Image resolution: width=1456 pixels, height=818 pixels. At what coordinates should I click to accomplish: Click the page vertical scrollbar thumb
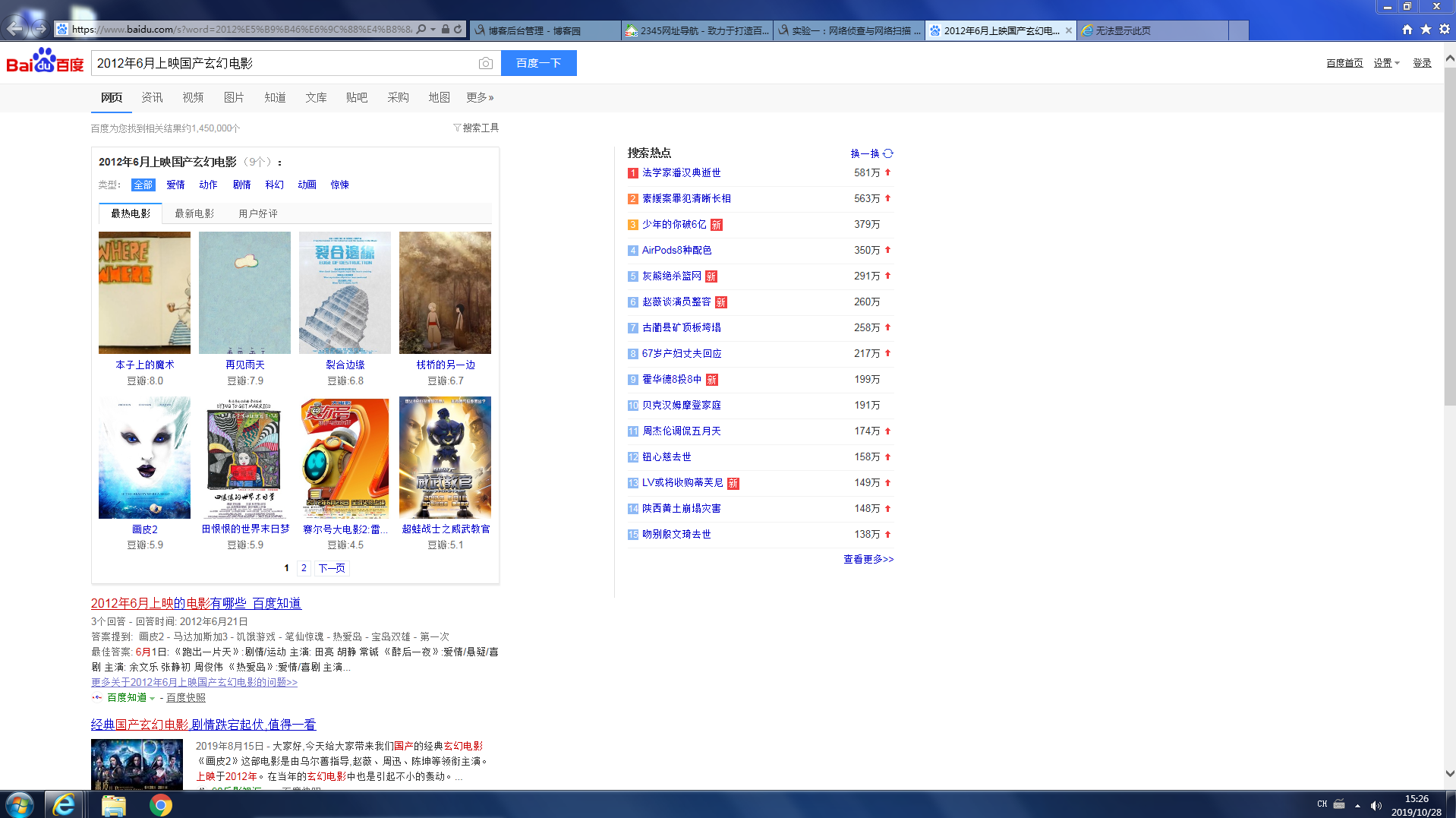pos(1450,238)
